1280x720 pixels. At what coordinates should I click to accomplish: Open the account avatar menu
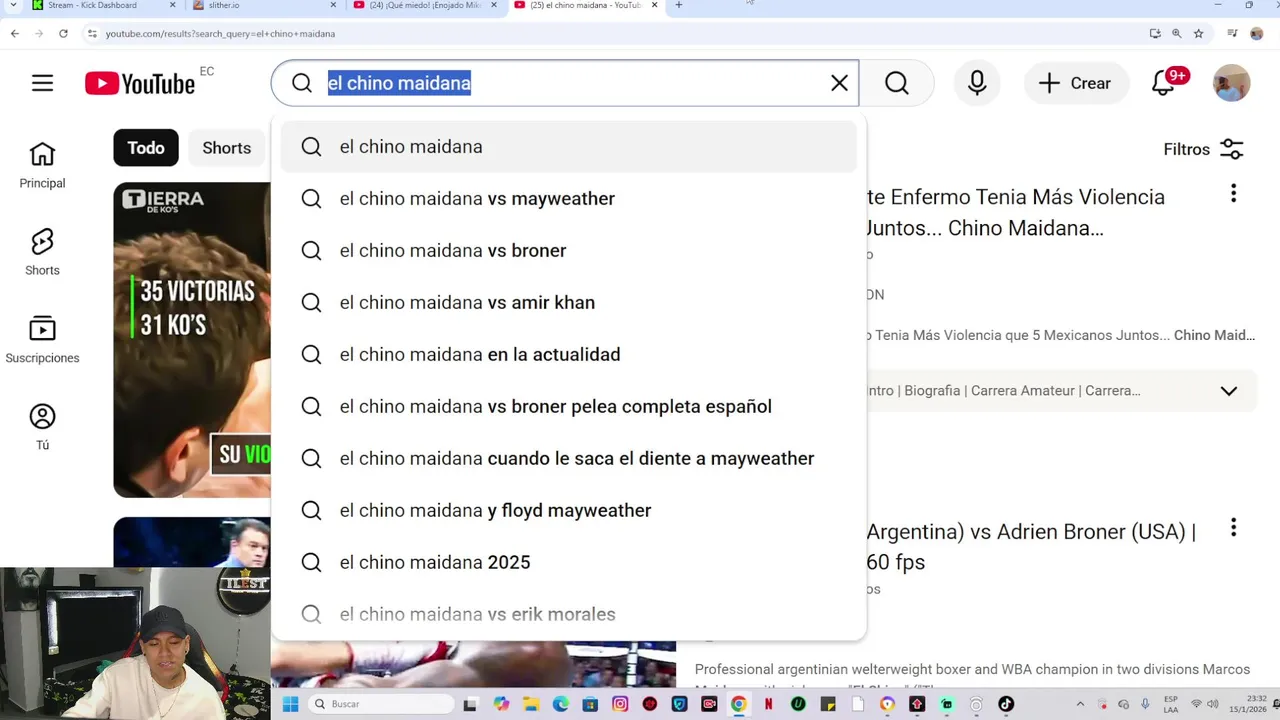tap(1231, 83)
